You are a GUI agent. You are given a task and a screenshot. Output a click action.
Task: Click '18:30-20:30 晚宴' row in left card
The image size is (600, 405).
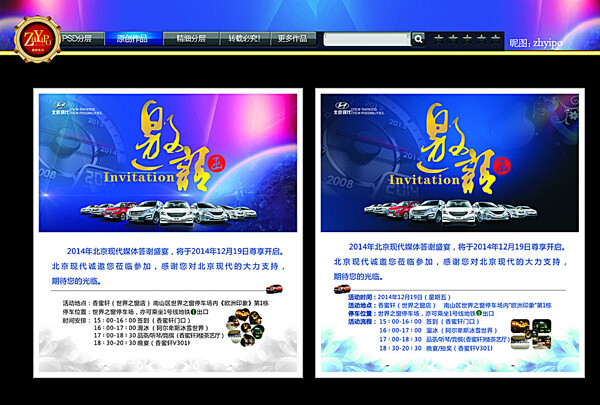coord(142,343)
